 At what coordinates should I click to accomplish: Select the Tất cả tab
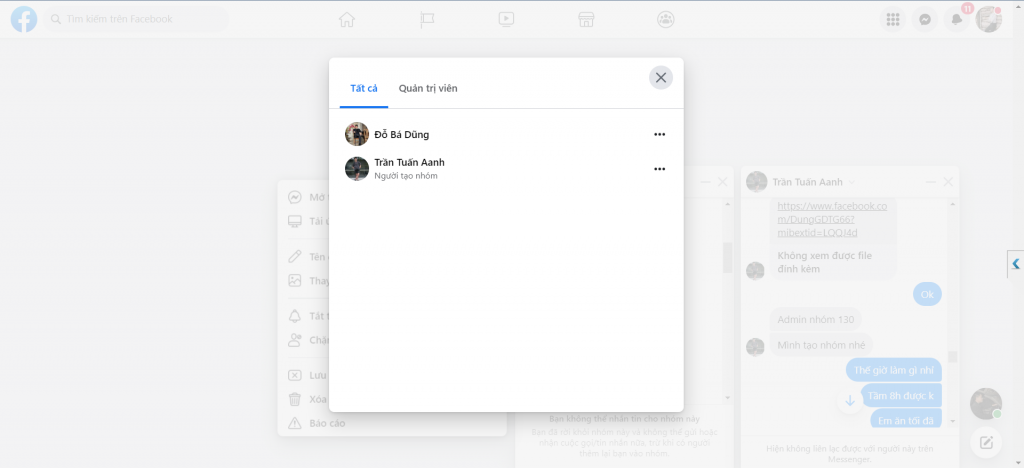tap(364, 89)
